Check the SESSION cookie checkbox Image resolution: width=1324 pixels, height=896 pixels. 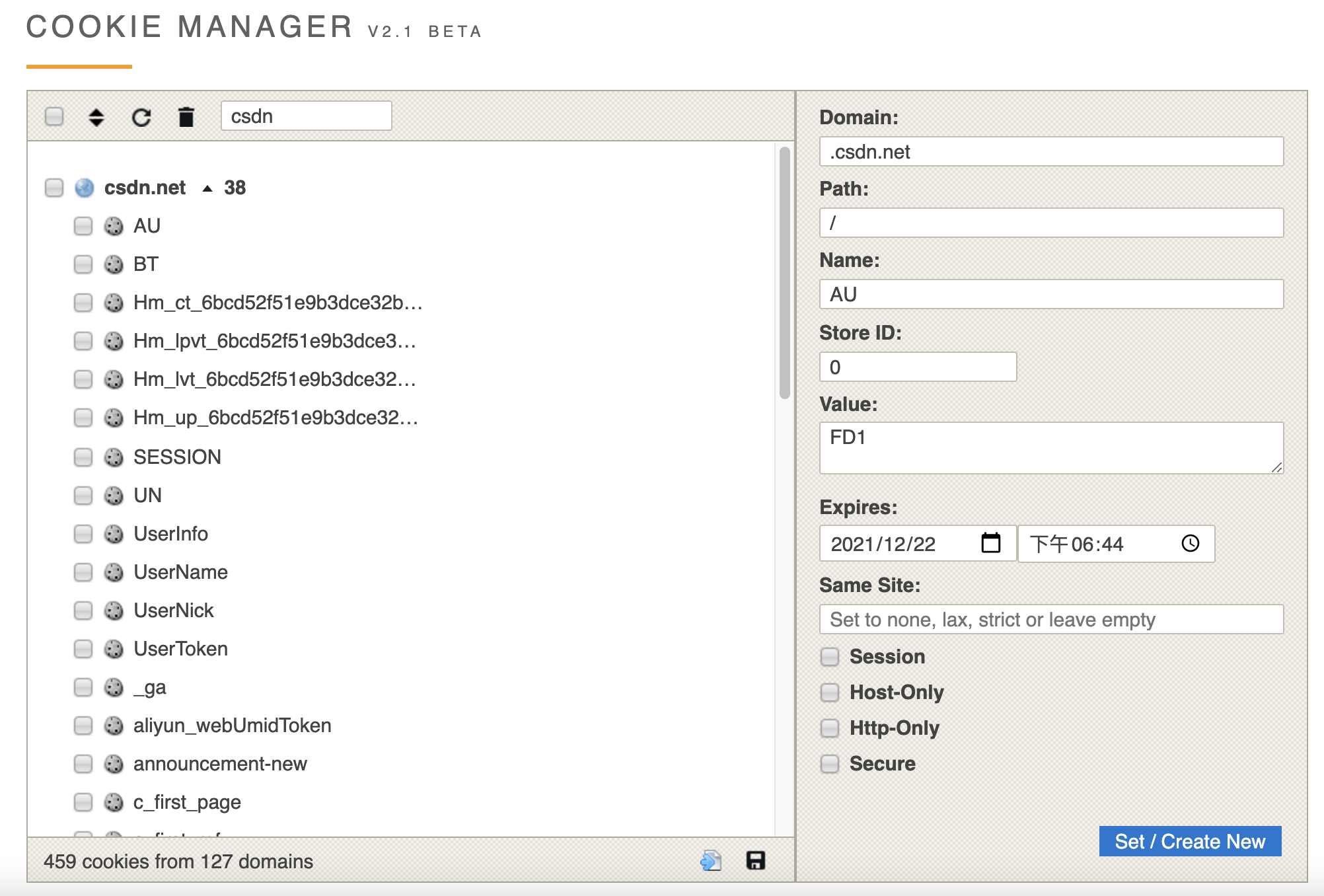pyautogui.click(x=83, y=457)
